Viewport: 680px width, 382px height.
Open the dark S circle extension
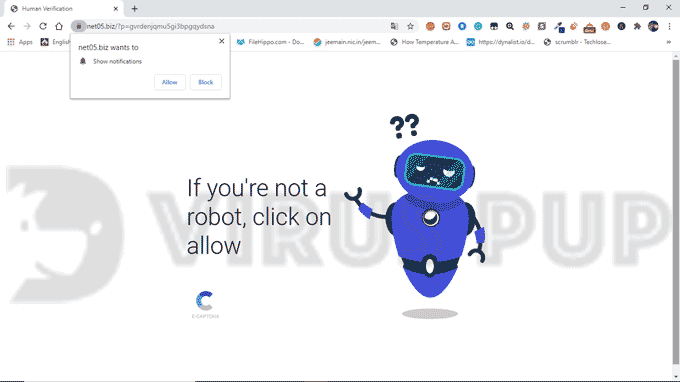(621, 26)
